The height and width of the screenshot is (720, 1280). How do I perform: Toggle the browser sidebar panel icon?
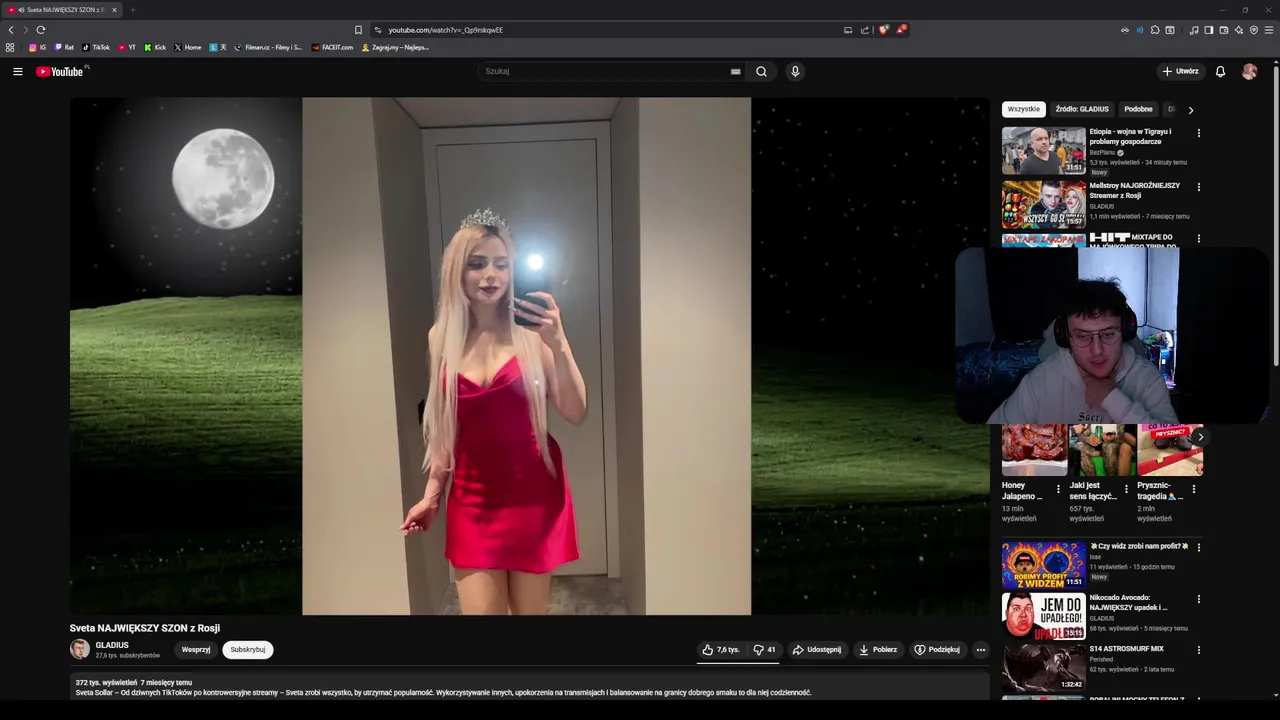[x=1208, y=30]
